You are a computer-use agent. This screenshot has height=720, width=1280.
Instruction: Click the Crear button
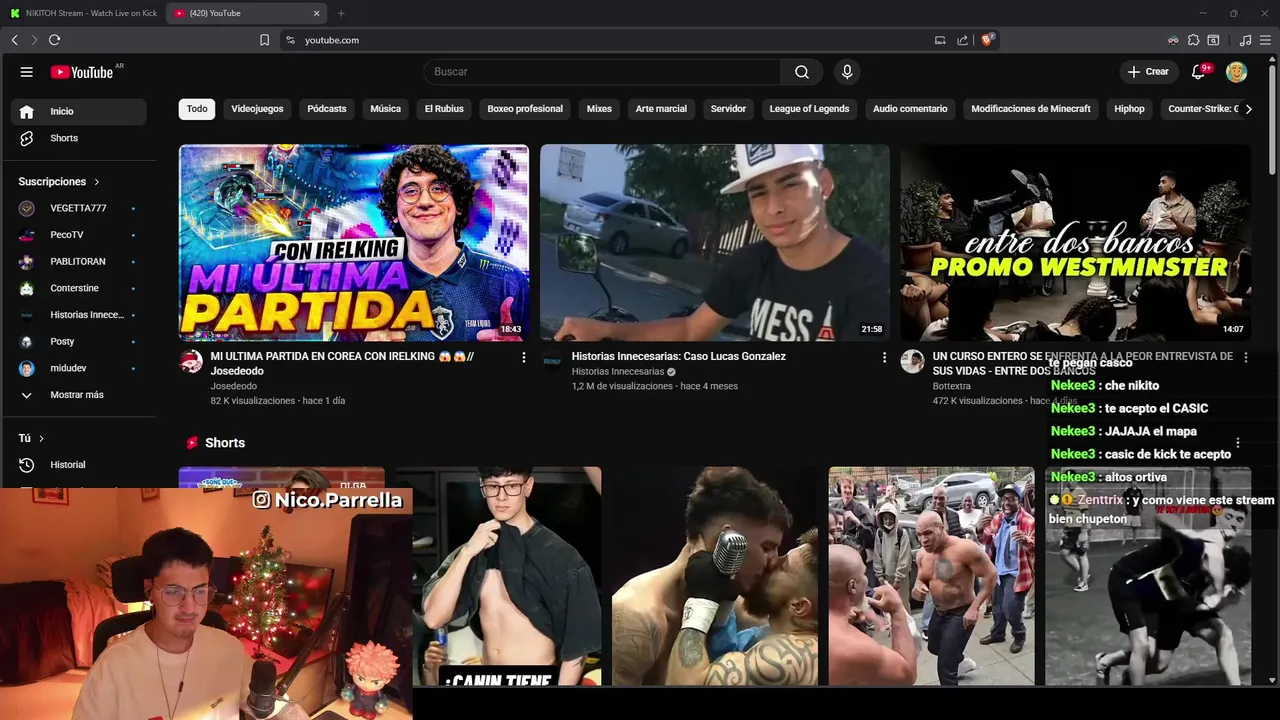[1148, 72]
